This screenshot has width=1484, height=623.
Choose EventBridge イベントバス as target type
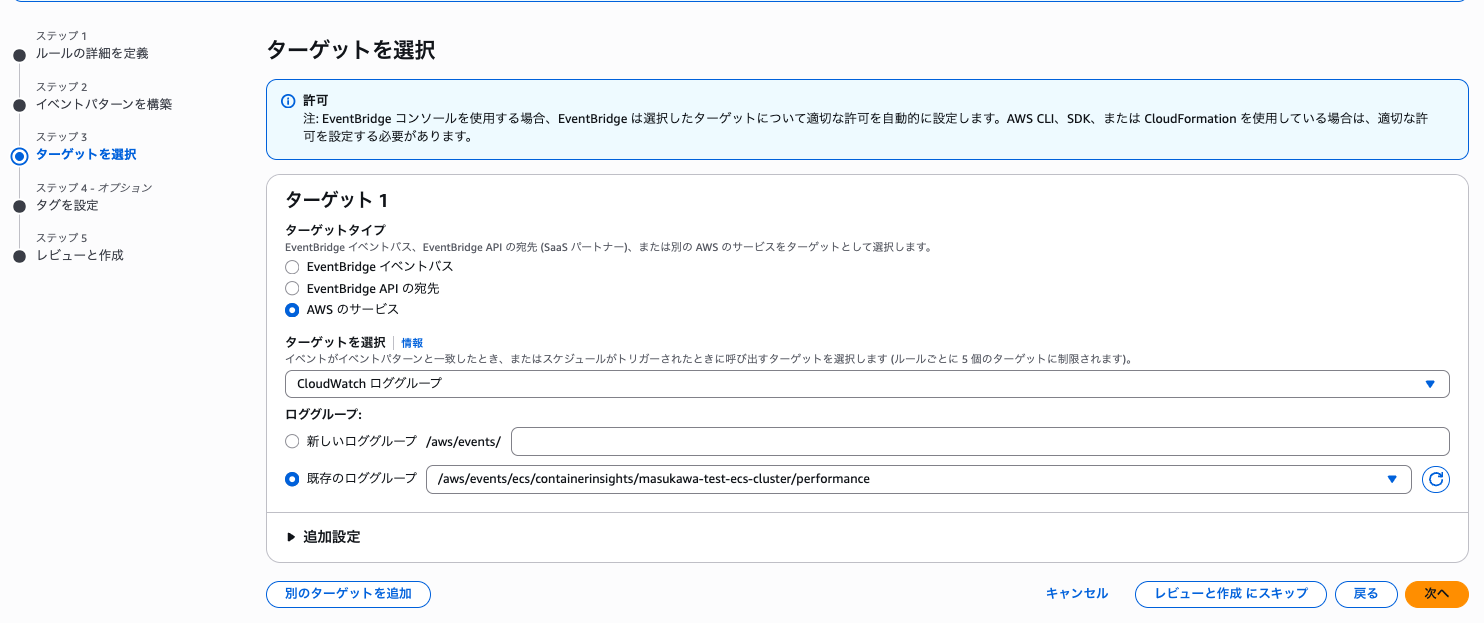click(291, 267)
